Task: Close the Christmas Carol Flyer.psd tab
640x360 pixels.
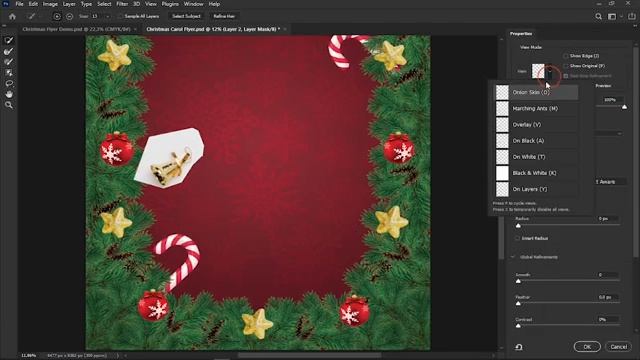Action: pyautogui.click(x=285, y=29)
